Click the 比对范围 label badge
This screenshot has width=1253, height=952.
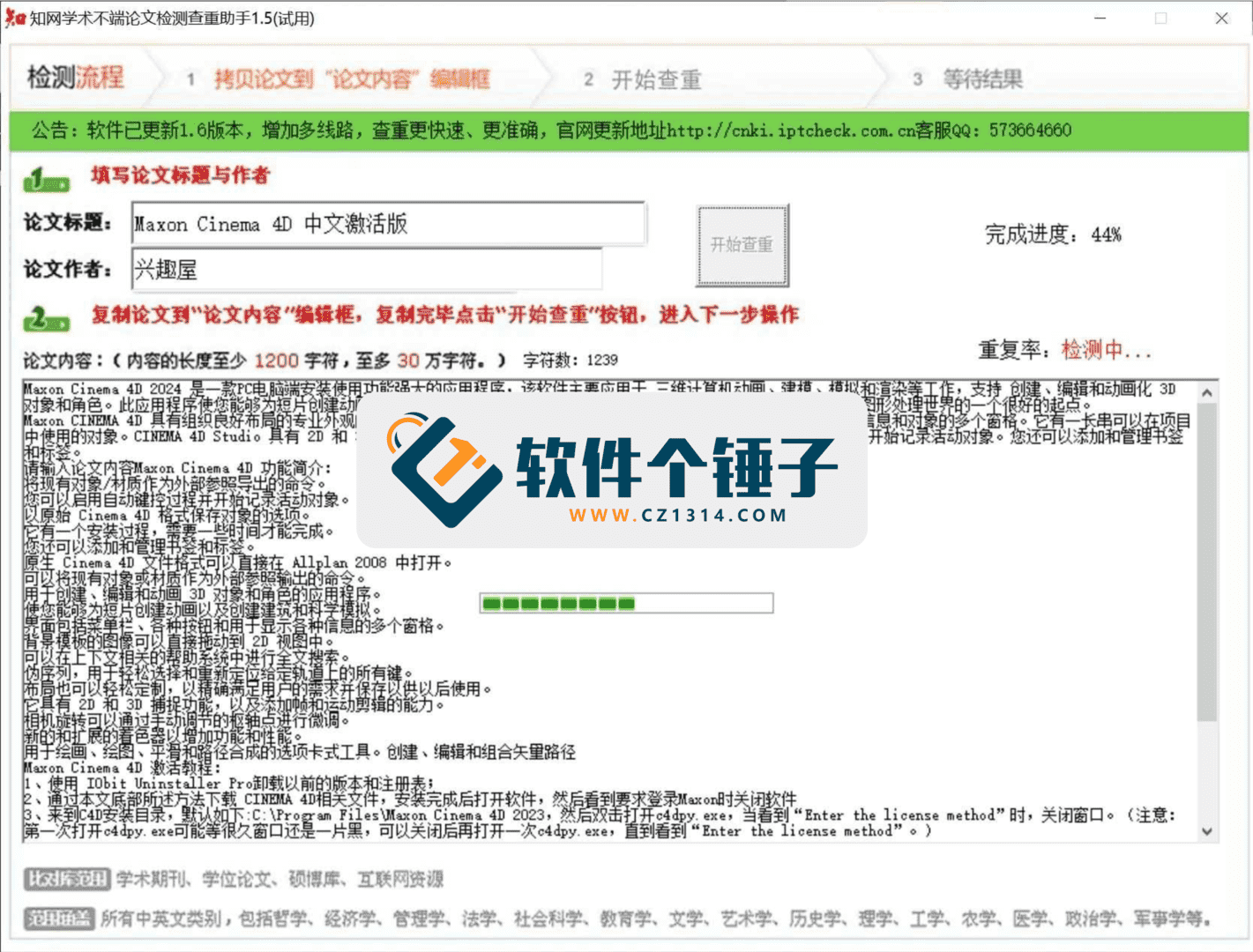coord(67,879)
